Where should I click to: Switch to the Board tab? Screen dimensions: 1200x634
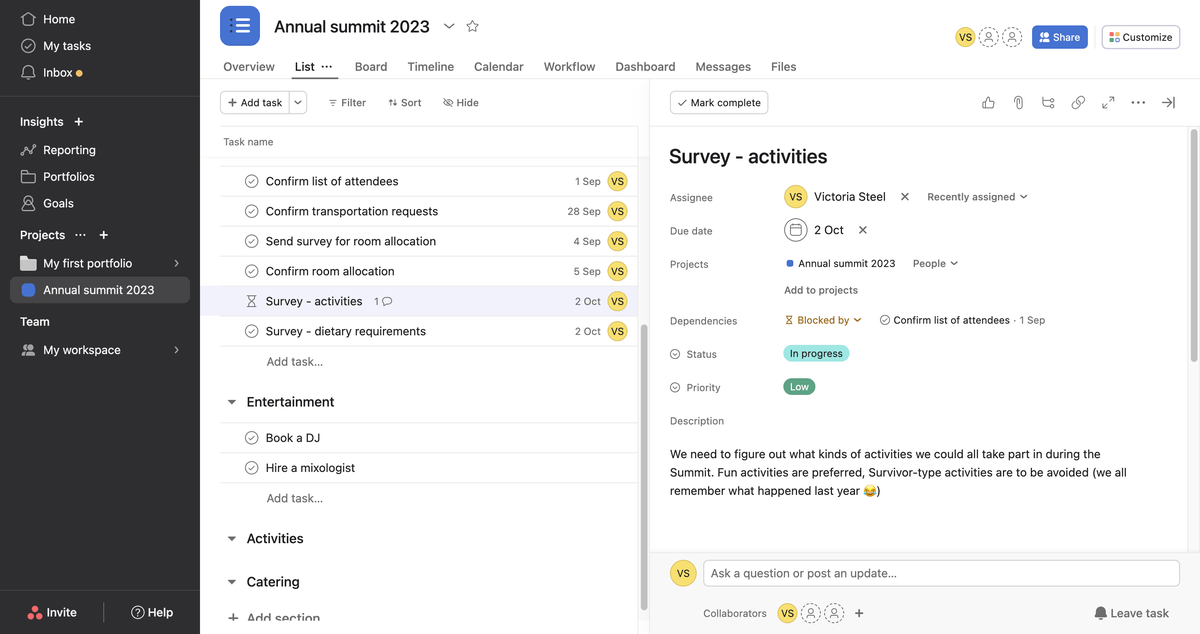tap(371, 66)
